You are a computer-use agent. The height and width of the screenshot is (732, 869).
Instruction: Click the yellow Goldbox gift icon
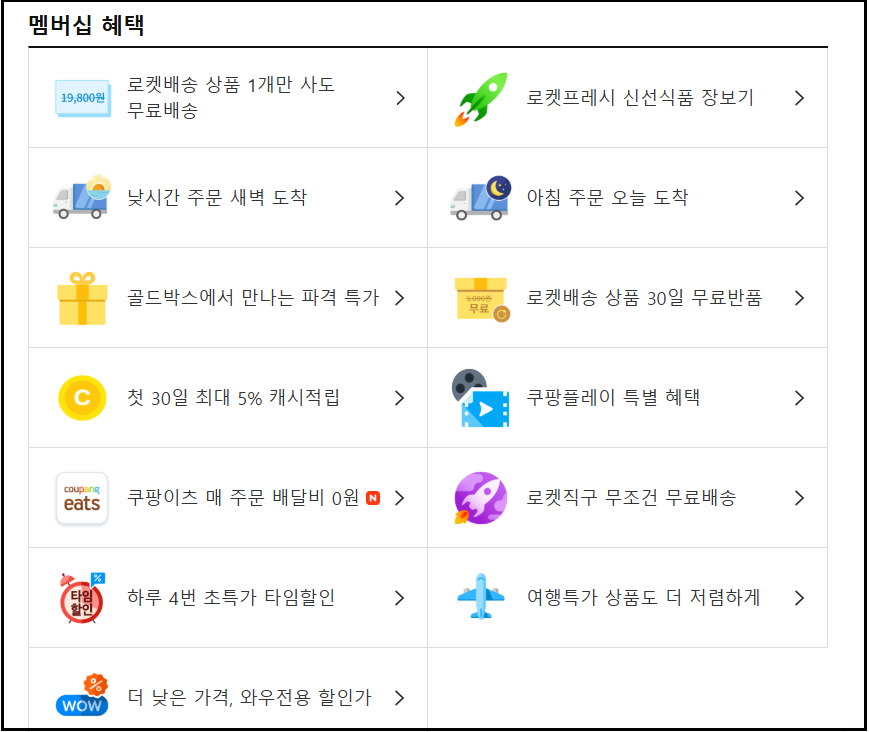82,298
